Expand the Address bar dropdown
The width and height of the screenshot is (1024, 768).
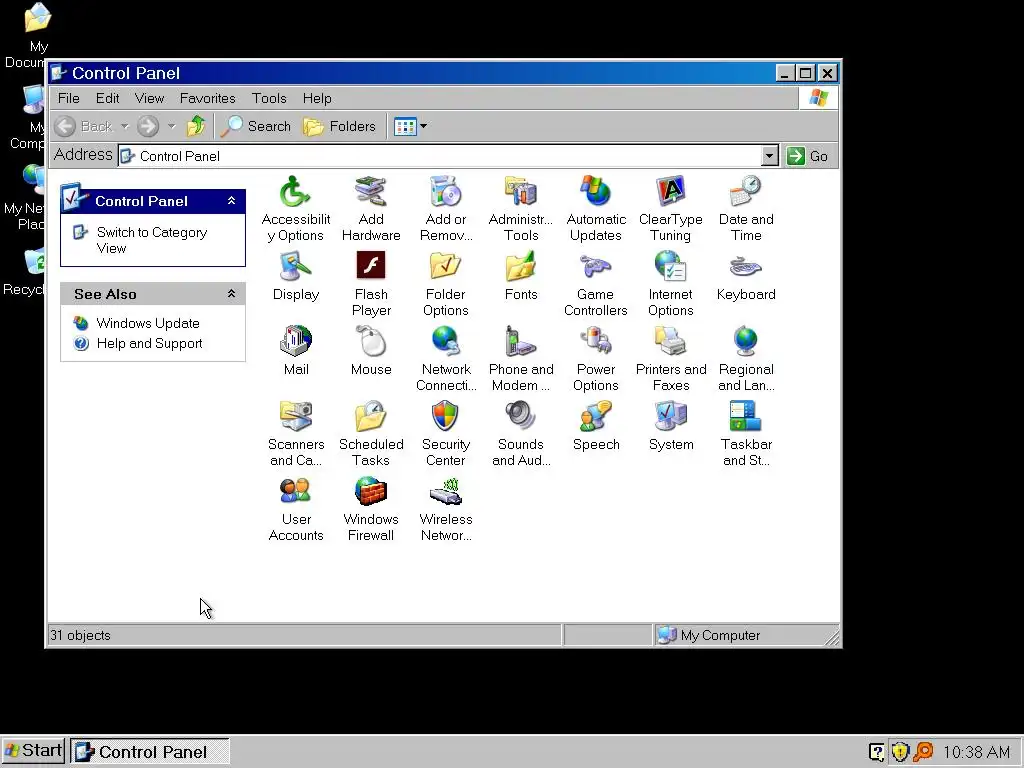point(770,155)
